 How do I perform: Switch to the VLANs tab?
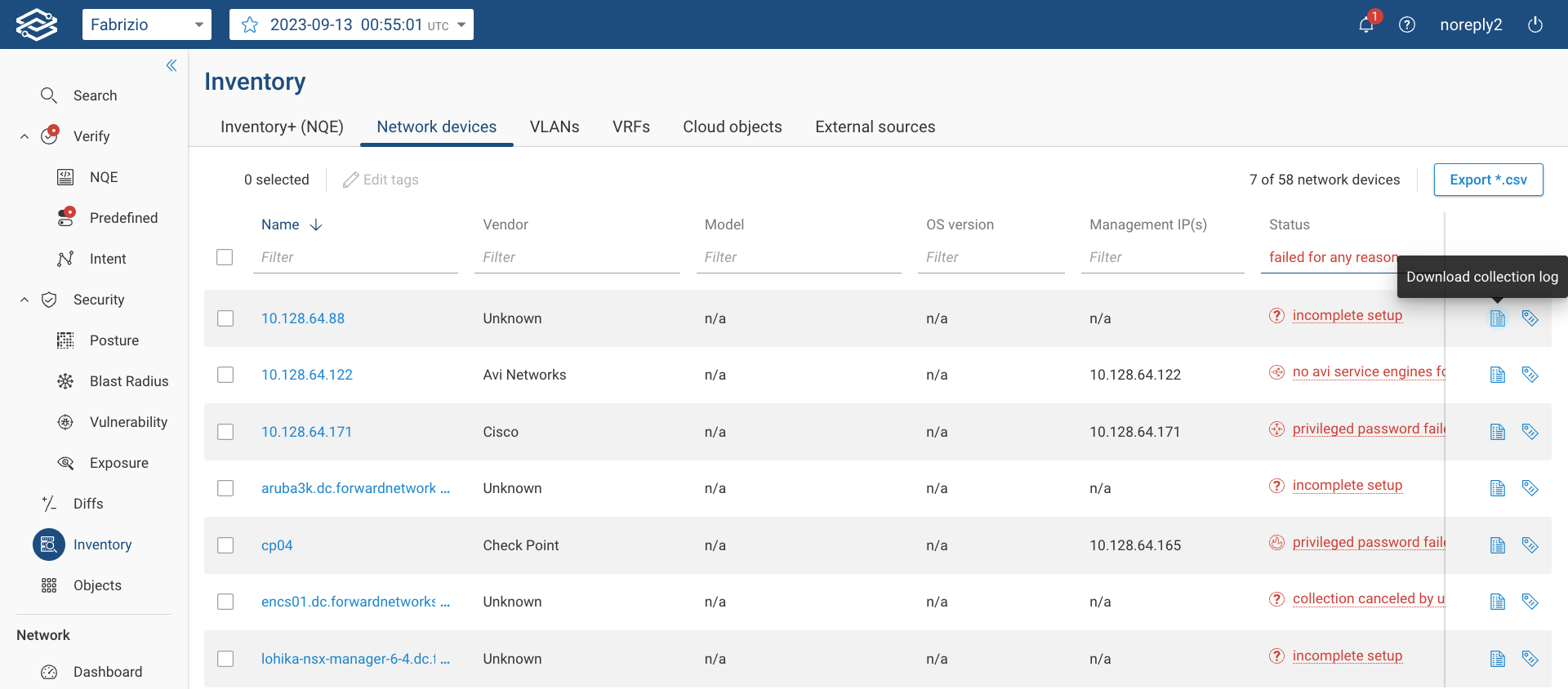point(554,127)
